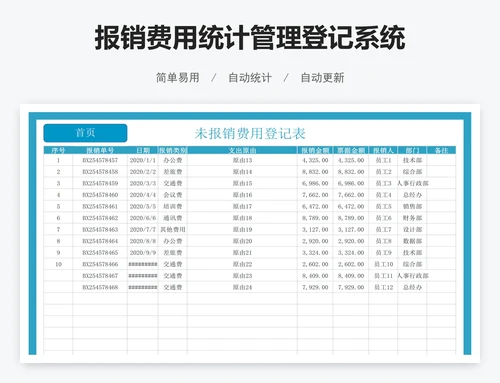The image size is (500, 383).
Task: Click cell BX254578459
Action: pyautogui.click(x=100, y=183)
